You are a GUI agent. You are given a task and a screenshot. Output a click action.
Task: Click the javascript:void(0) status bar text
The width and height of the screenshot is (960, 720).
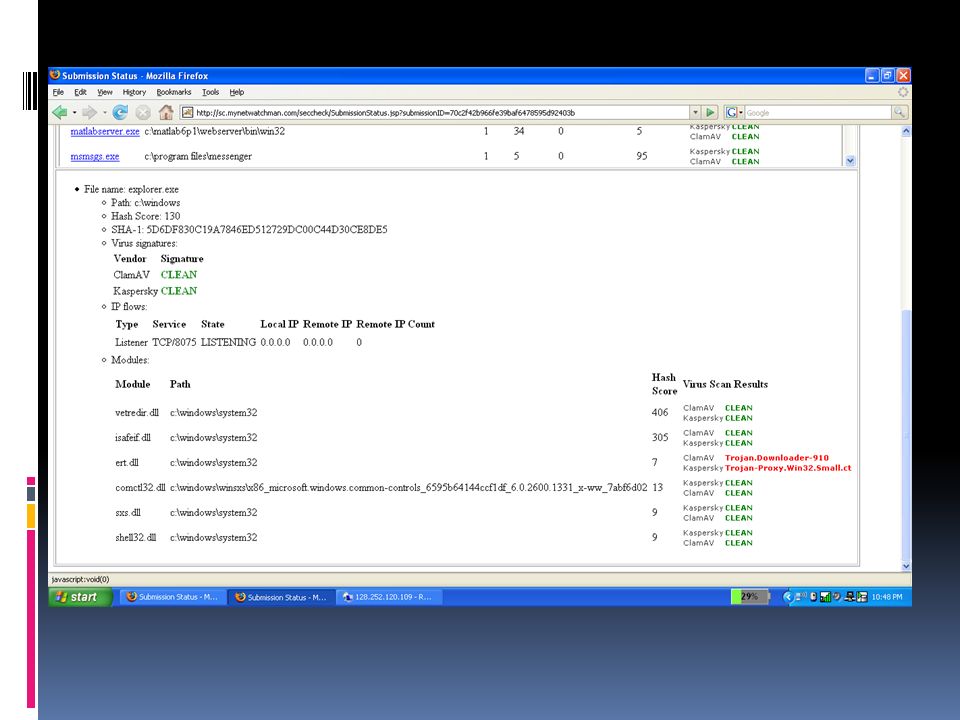click(80, 579)
